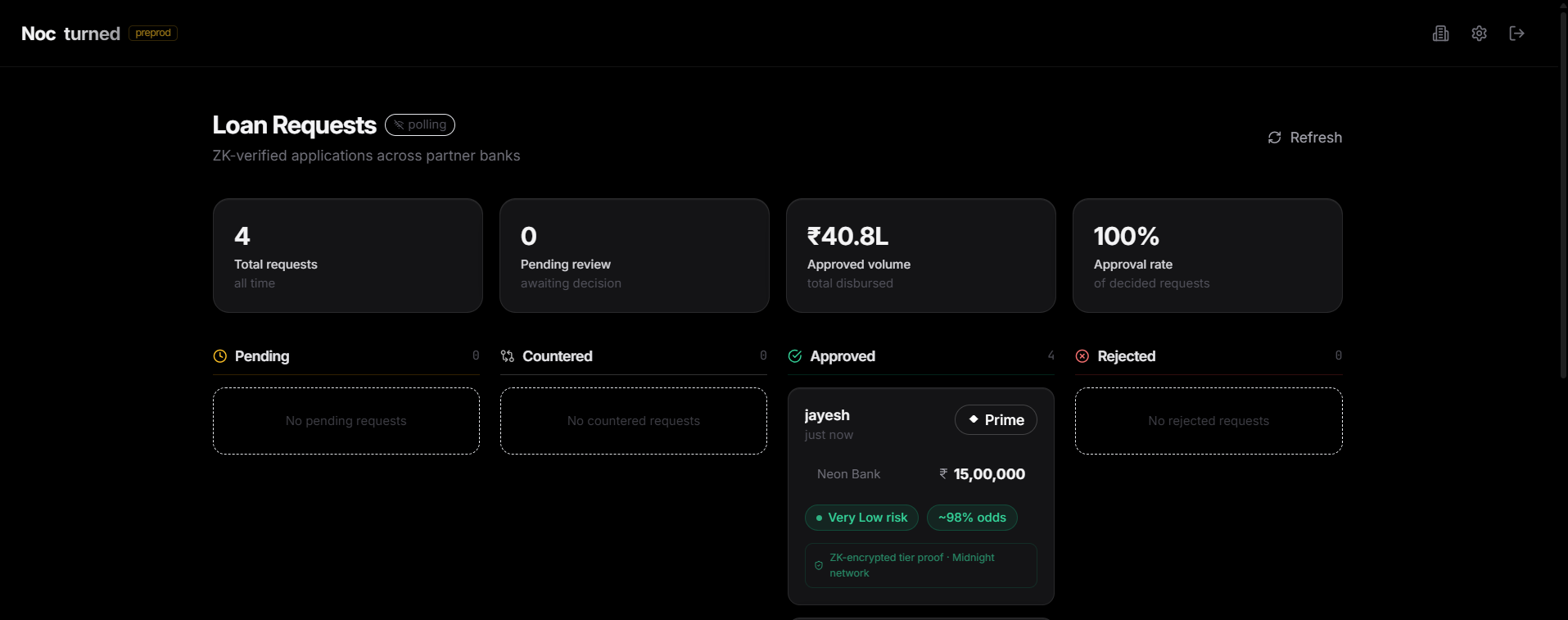Viewport: 1568px width, 620px height.
Task: Click the red cross icon beside Rejected
Action: (x=1082, y=356)
